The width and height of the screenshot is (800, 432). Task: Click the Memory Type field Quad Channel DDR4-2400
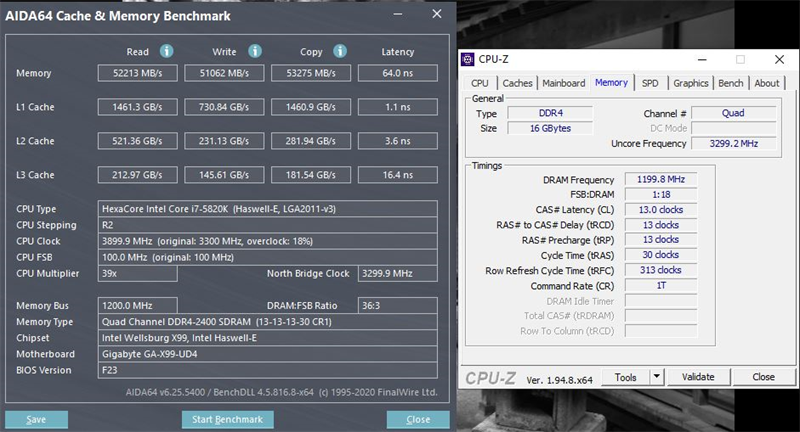(x=267, y=322)
